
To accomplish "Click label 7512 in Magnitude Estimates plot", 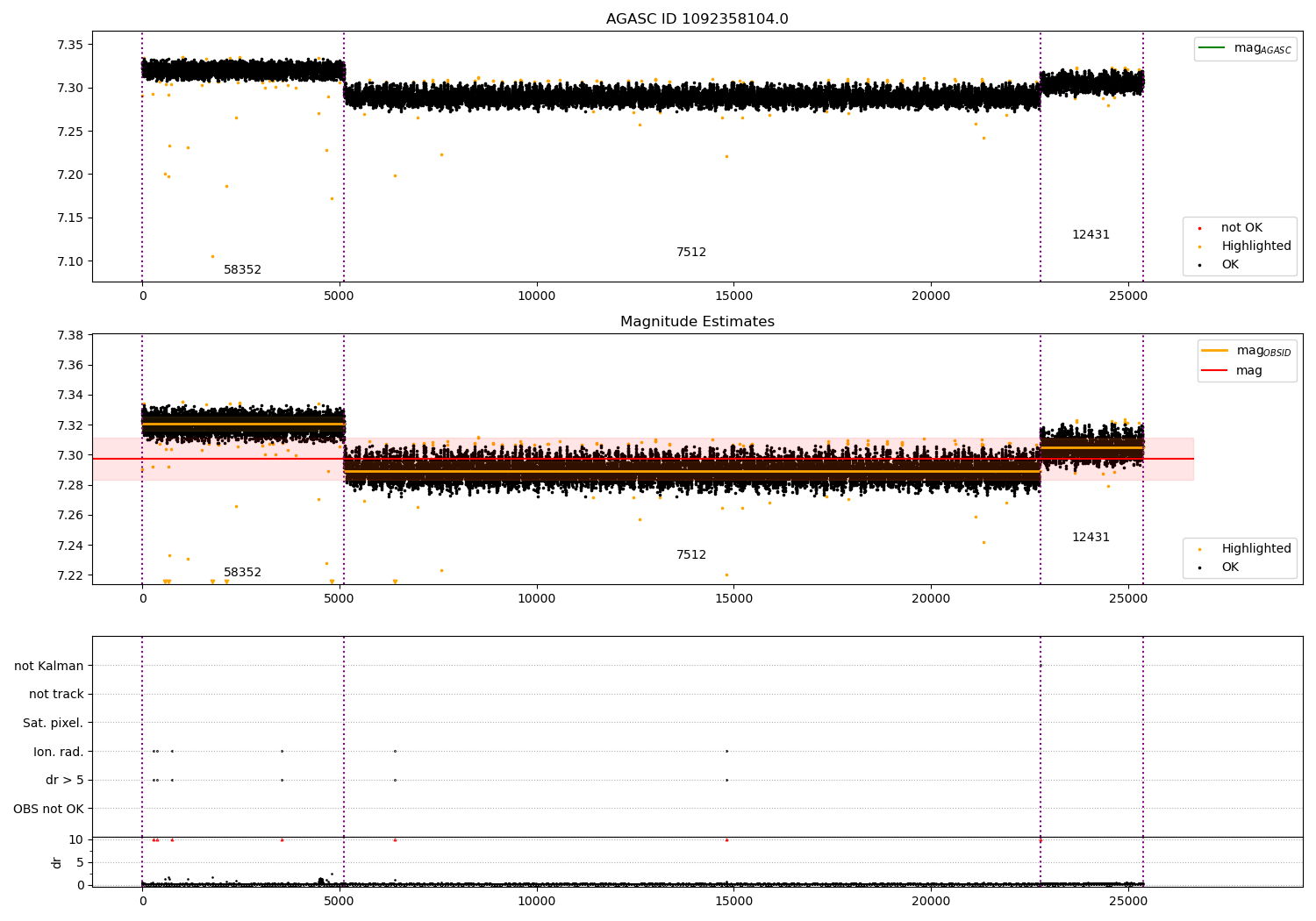I will [691, 555].
